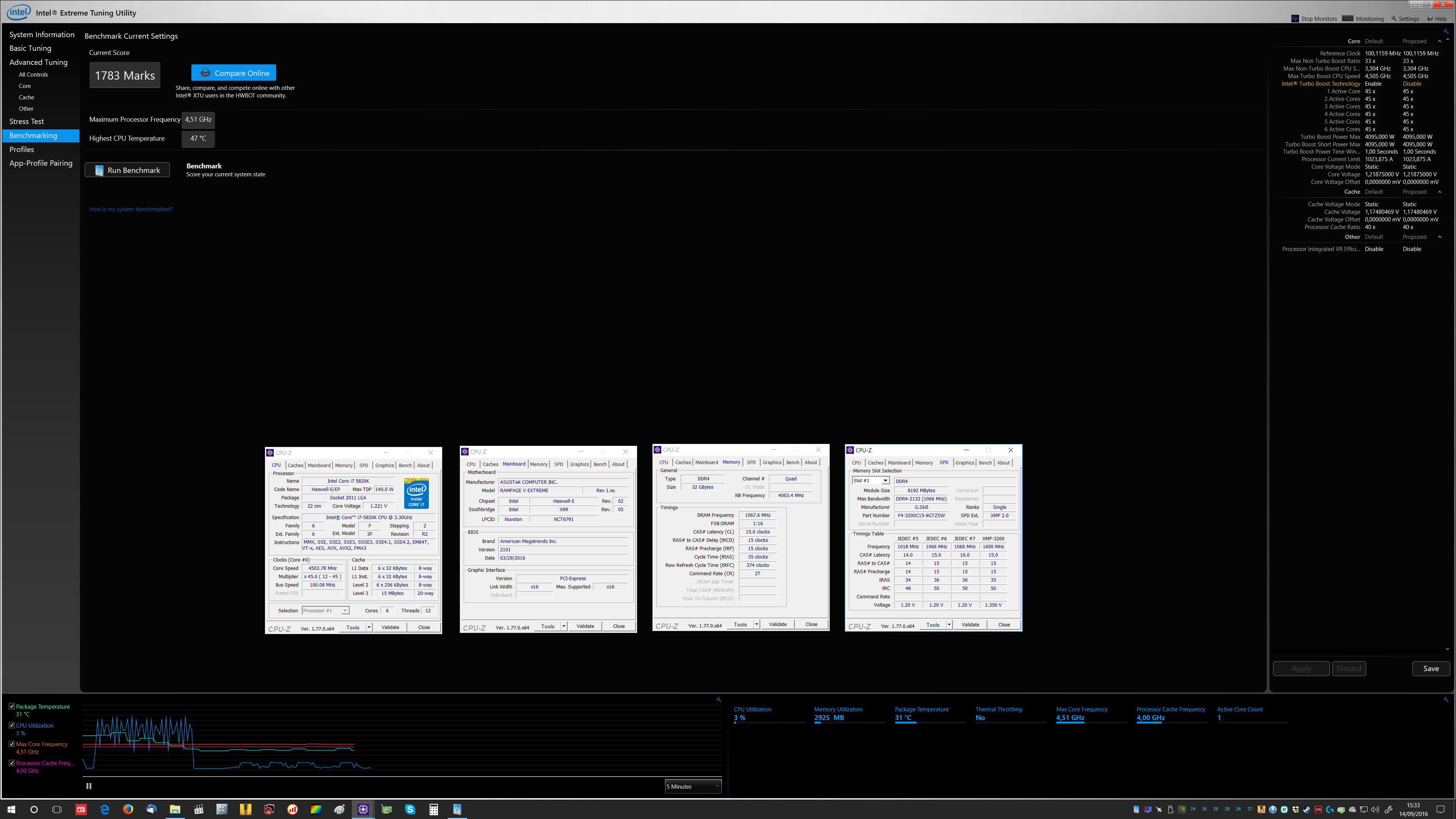This screenshot has height=819, width=1456.
Task: Uncheck the CPU Utilization monitor checkbox
Action: pyautogui.click(x=12, y=725)
